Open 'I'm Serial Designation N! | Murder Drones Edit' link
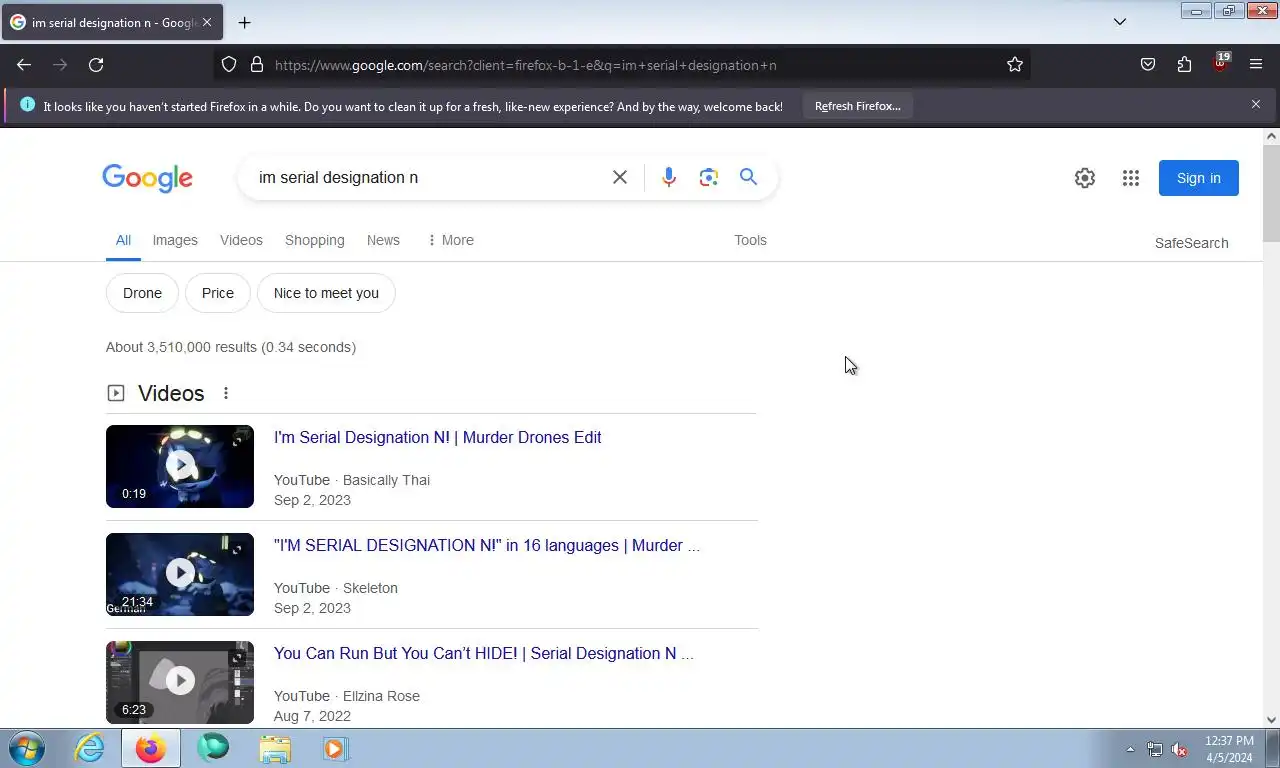1280x768 pixels. click(437, 437)
